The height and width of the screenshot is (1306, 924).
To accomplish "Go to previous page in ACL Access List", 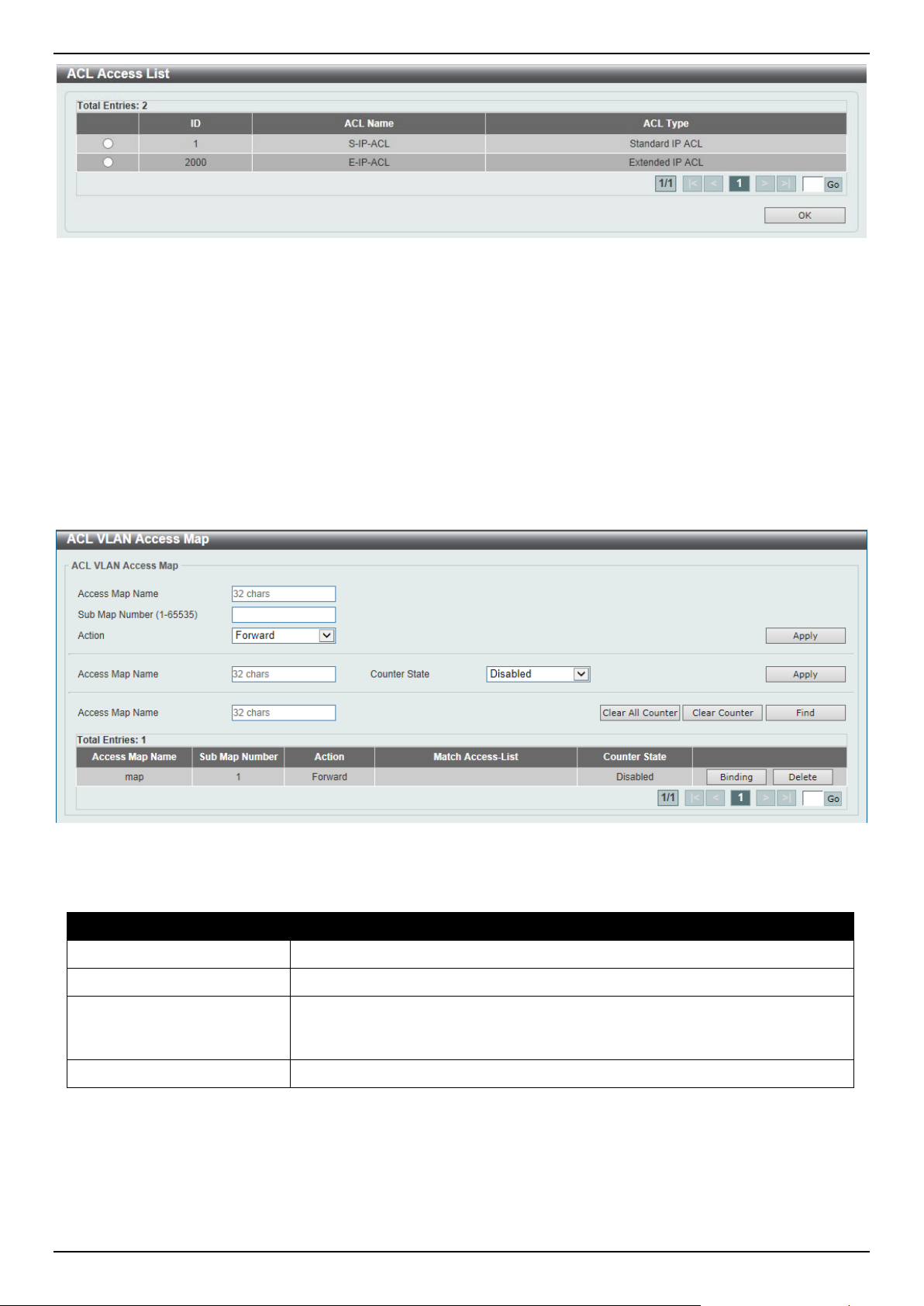I will (x=714, y=184).
